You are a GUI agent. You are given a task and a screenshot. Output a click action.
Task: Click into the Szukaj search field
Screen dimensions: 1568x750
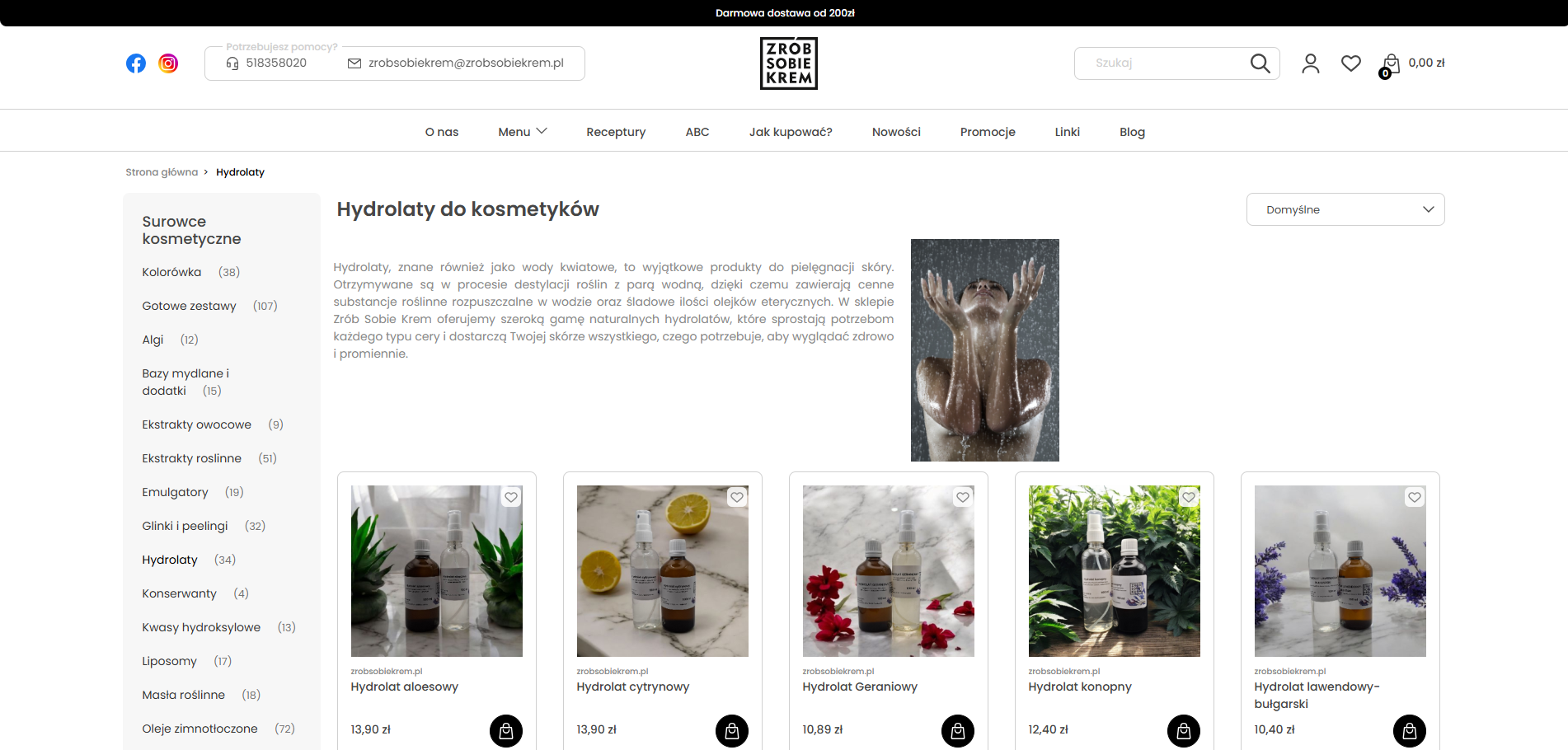coord(1162,63)
